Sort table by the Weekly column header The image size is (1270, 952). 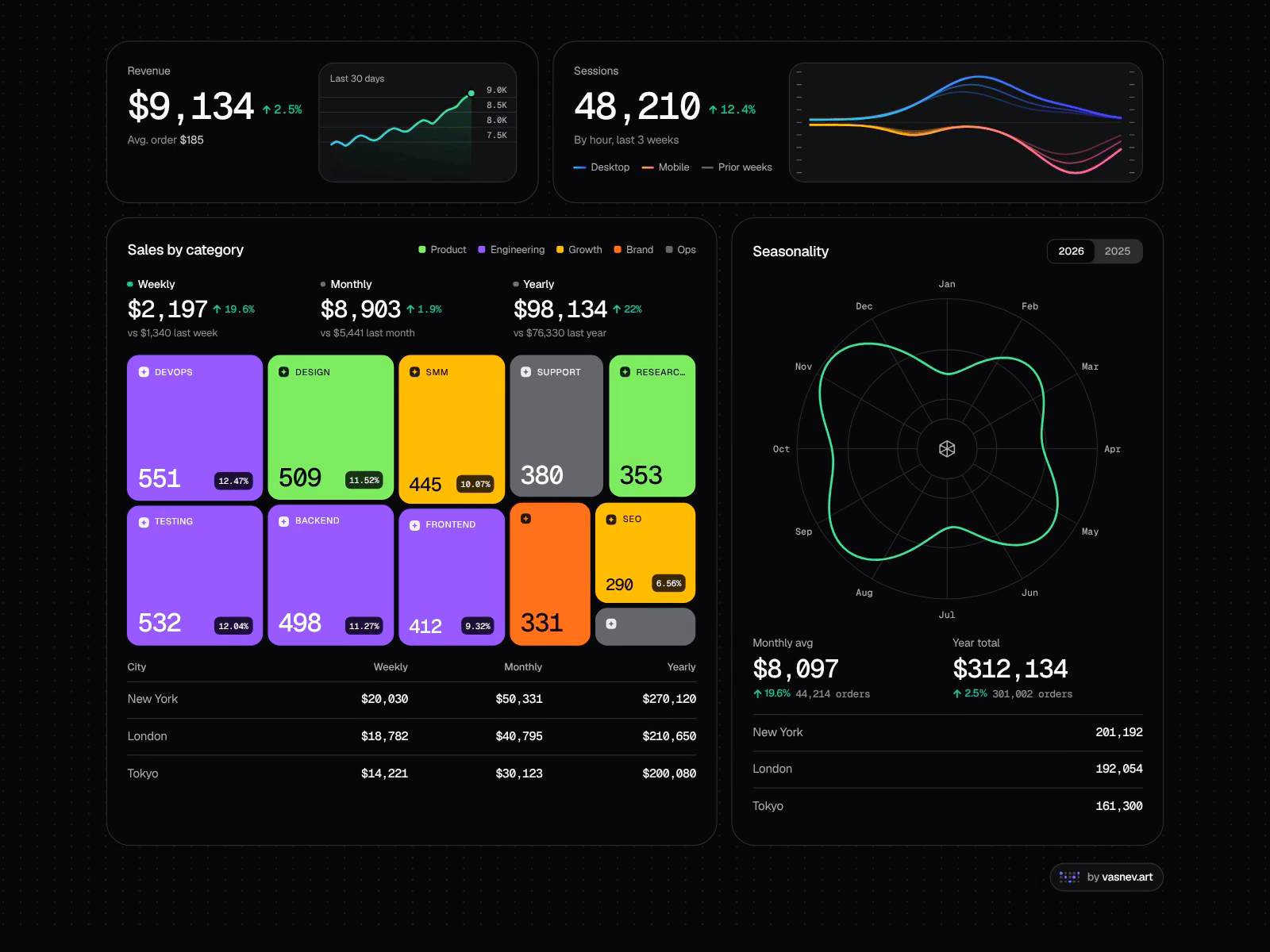click(x=391, y=667)
